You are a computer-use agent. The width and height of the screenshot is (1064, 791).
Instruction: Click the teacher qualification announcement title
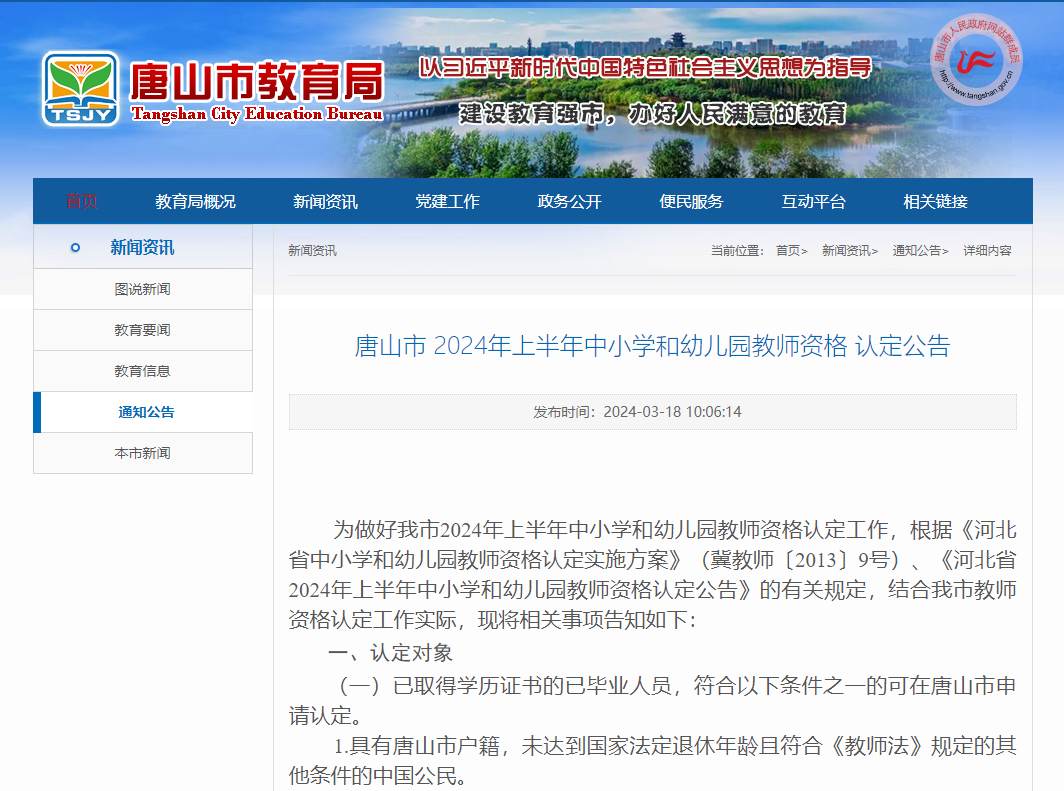(x=652, y=346)
